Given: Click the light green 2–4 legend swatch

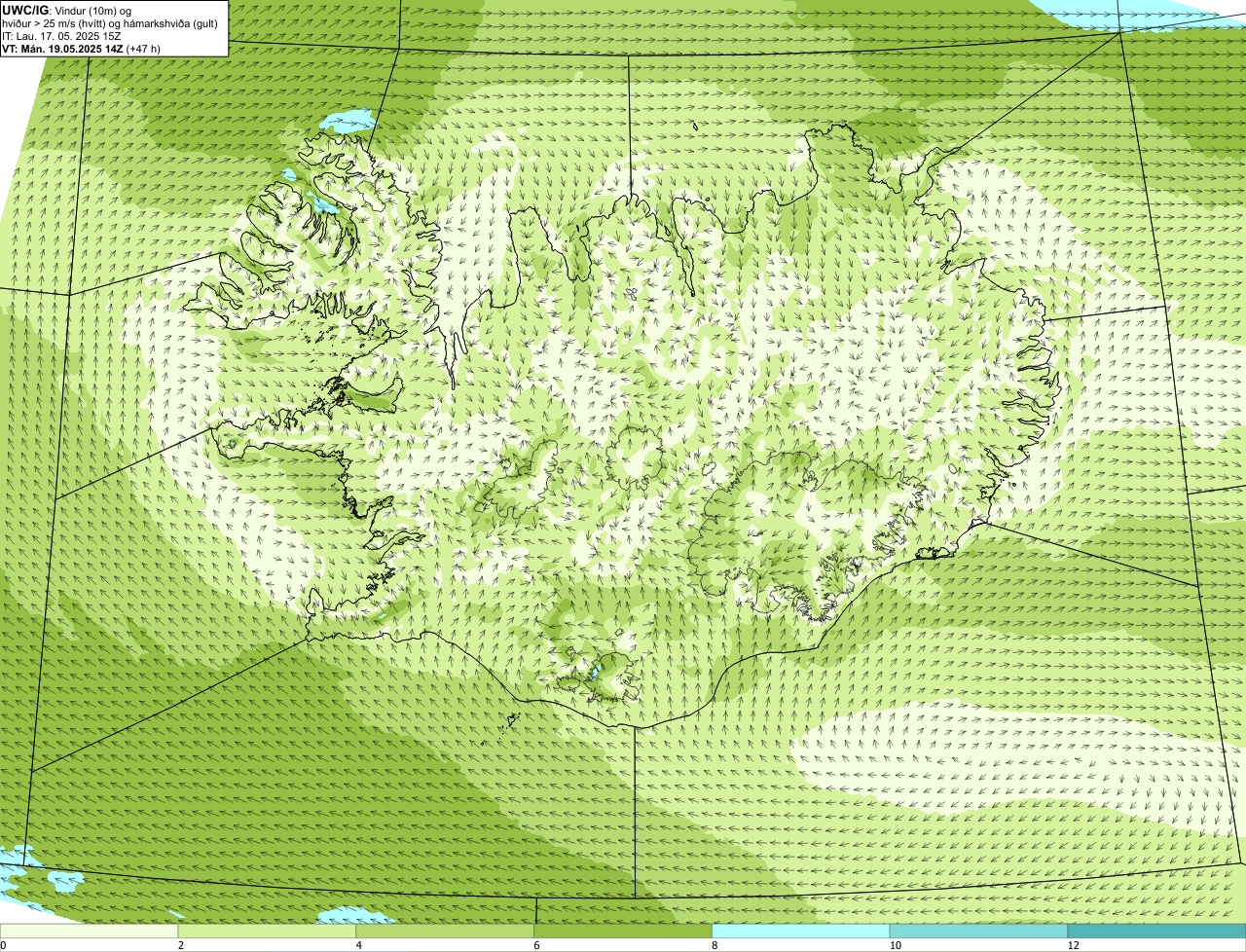Looking at the screenshot, I should pyautogui.click(x=268, y=931).
